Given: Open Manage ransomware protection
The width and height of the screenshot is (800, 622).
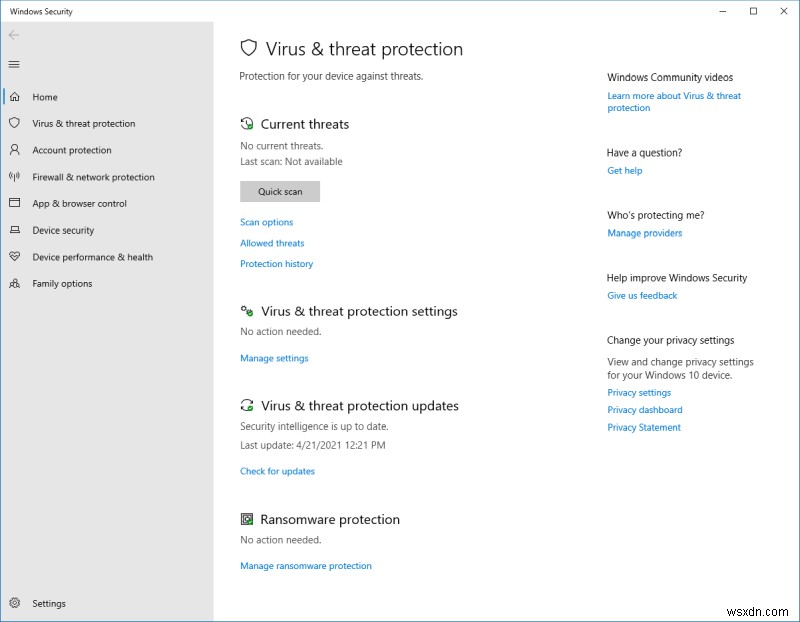Looking at the screenshot, I should pos(305,565).
